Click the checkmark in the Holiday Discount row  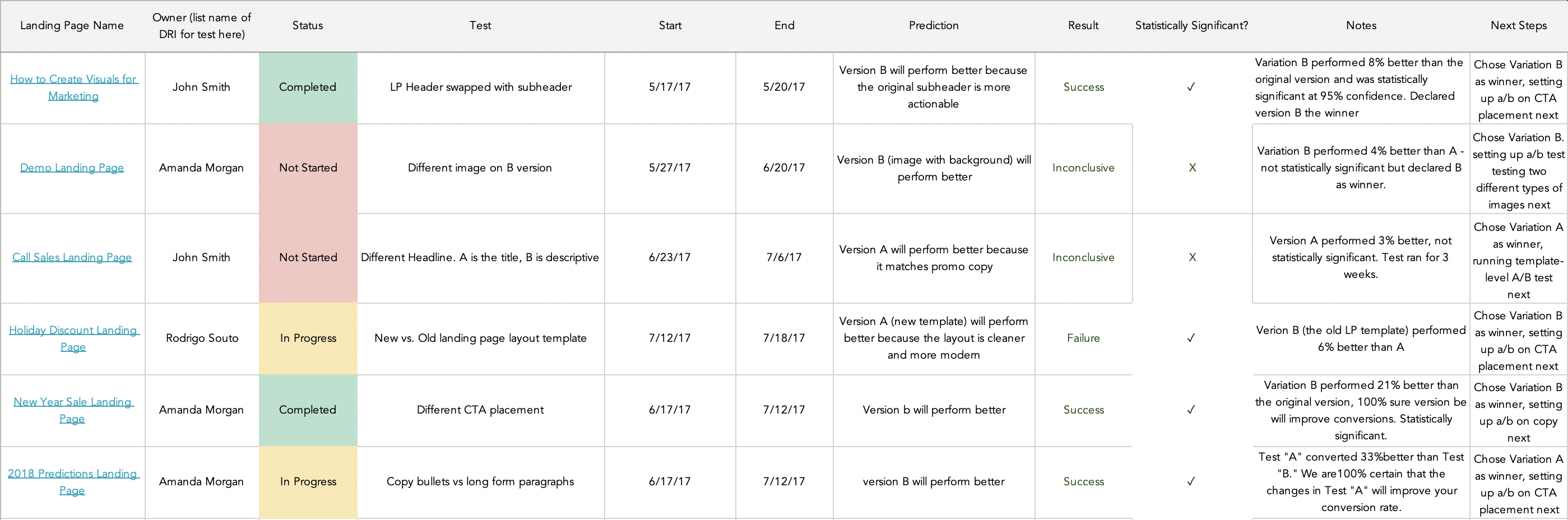coord(1191,338)
